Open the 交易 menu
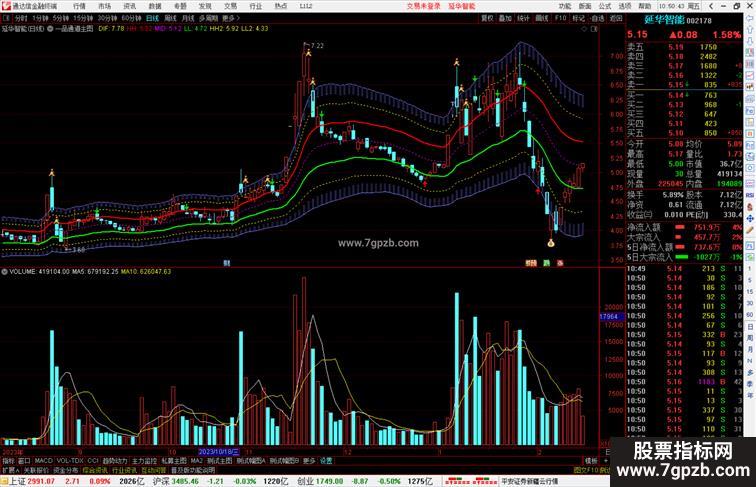The image size is (756, 487). pos(230,6)
